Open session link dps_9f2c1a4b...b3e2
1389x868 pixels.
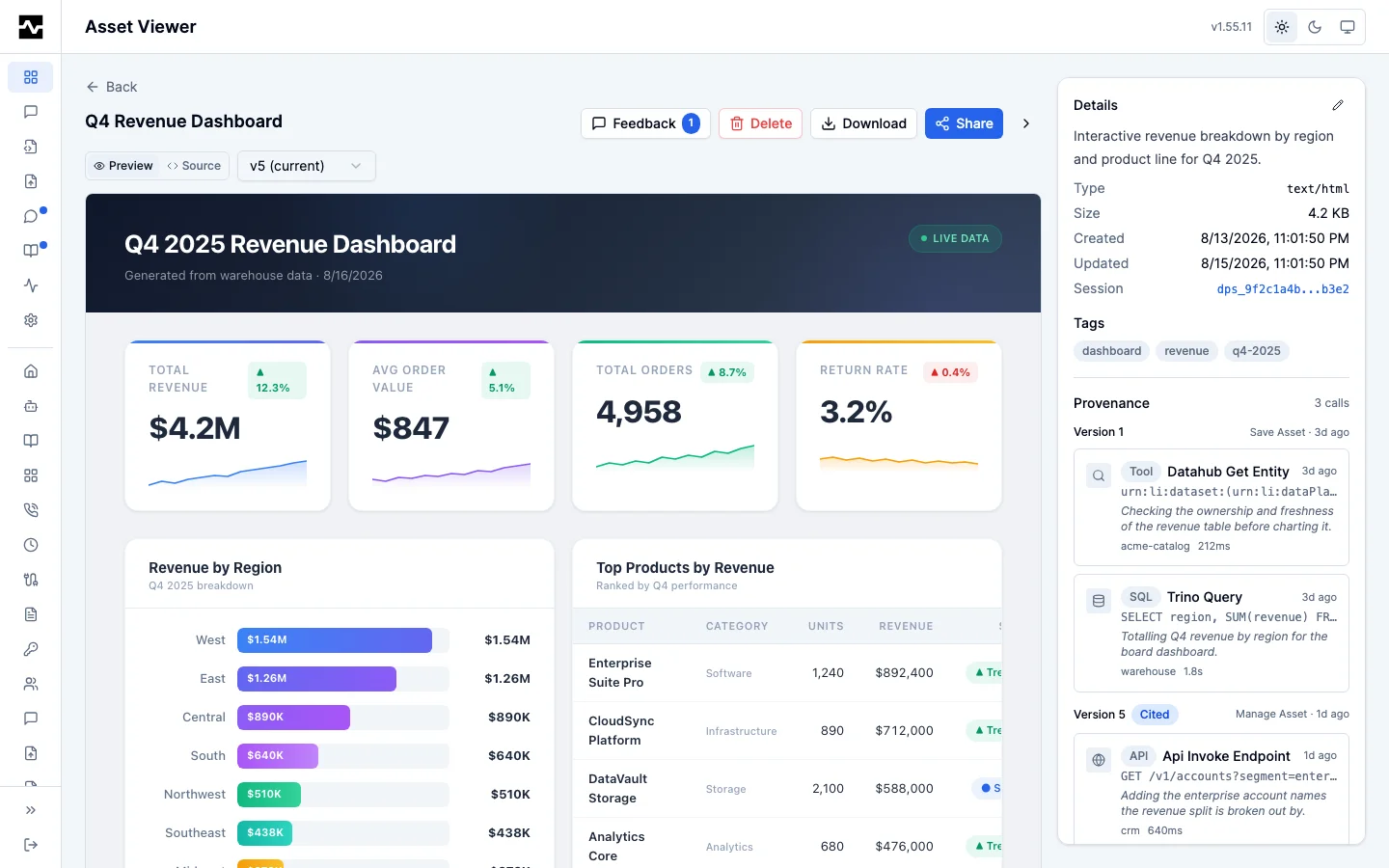click(x=1283, y=288)
